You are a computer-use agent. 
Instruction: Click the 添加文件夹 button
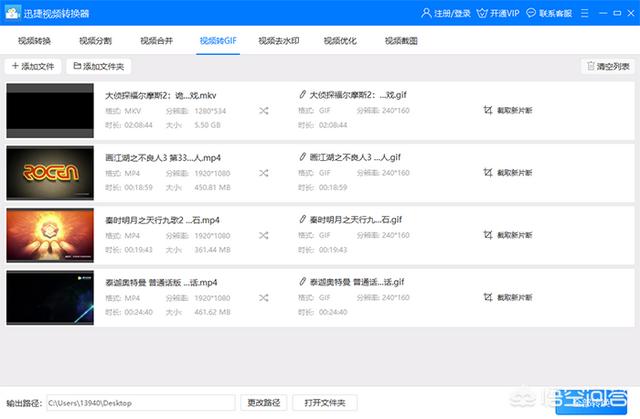point(99,66)
